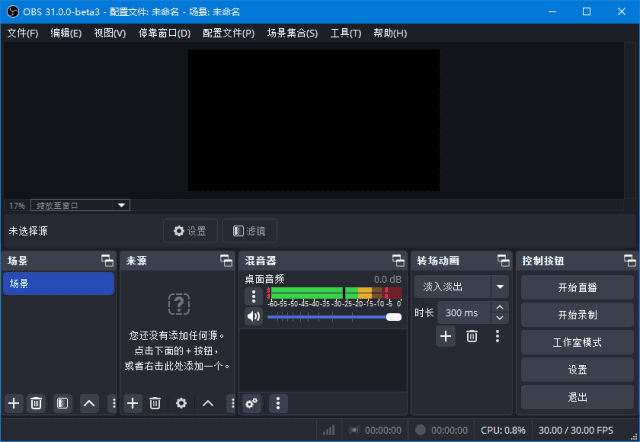Open the 文件(F) menu
This screenshot has width=640, height=442.
tap(22, 33)
